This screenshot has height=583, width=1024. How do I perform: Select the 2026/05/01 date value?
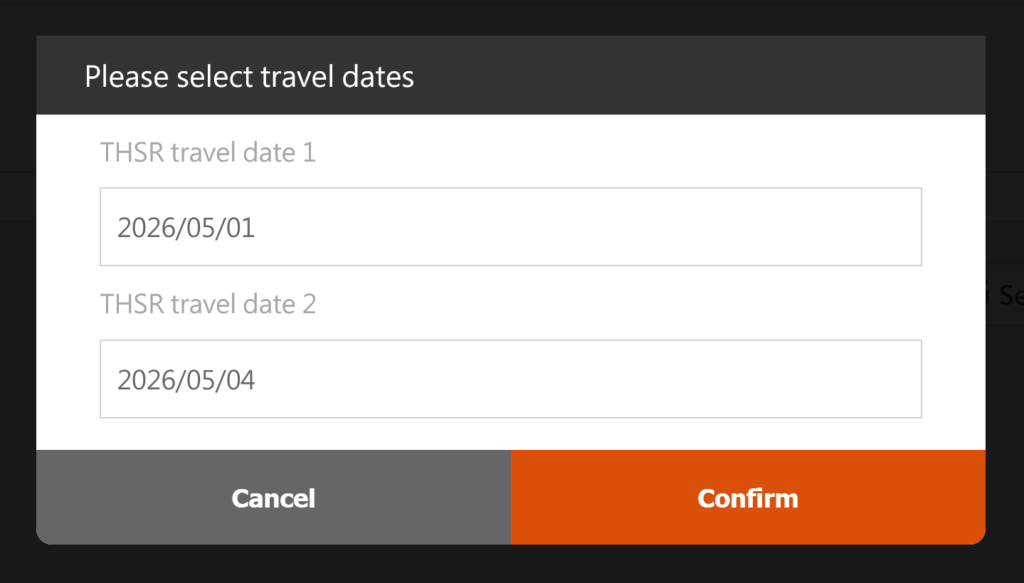click(186, 228)
